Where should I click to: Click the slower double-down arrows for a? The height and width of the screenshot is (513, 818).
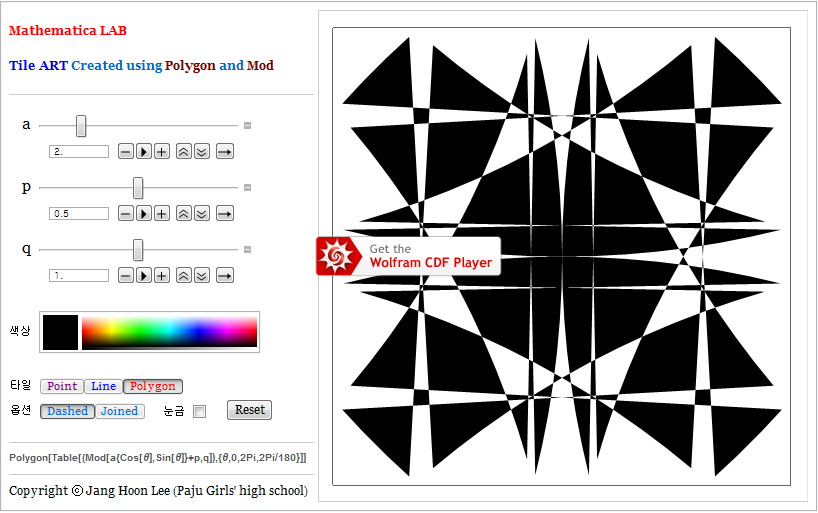(202, 152)
